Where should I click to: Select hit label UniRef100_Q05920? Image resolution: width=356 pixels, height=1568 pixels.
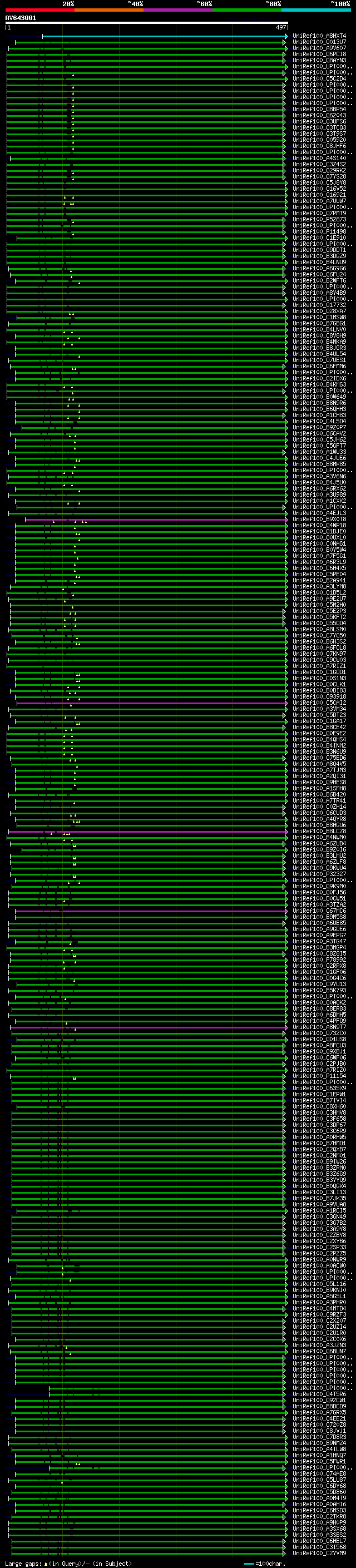coord(319,140)
